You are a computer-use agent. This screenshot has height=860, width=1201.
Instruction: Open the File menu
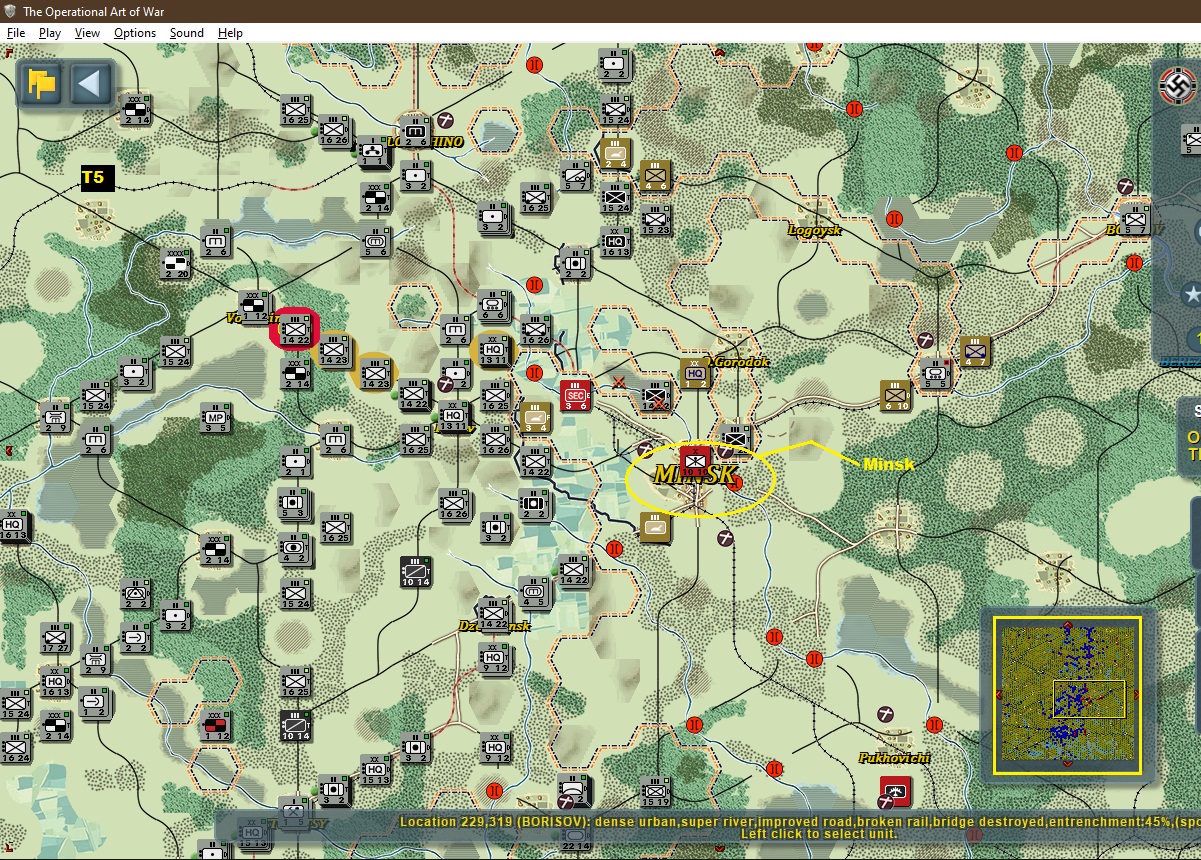[x=16, y=33]
